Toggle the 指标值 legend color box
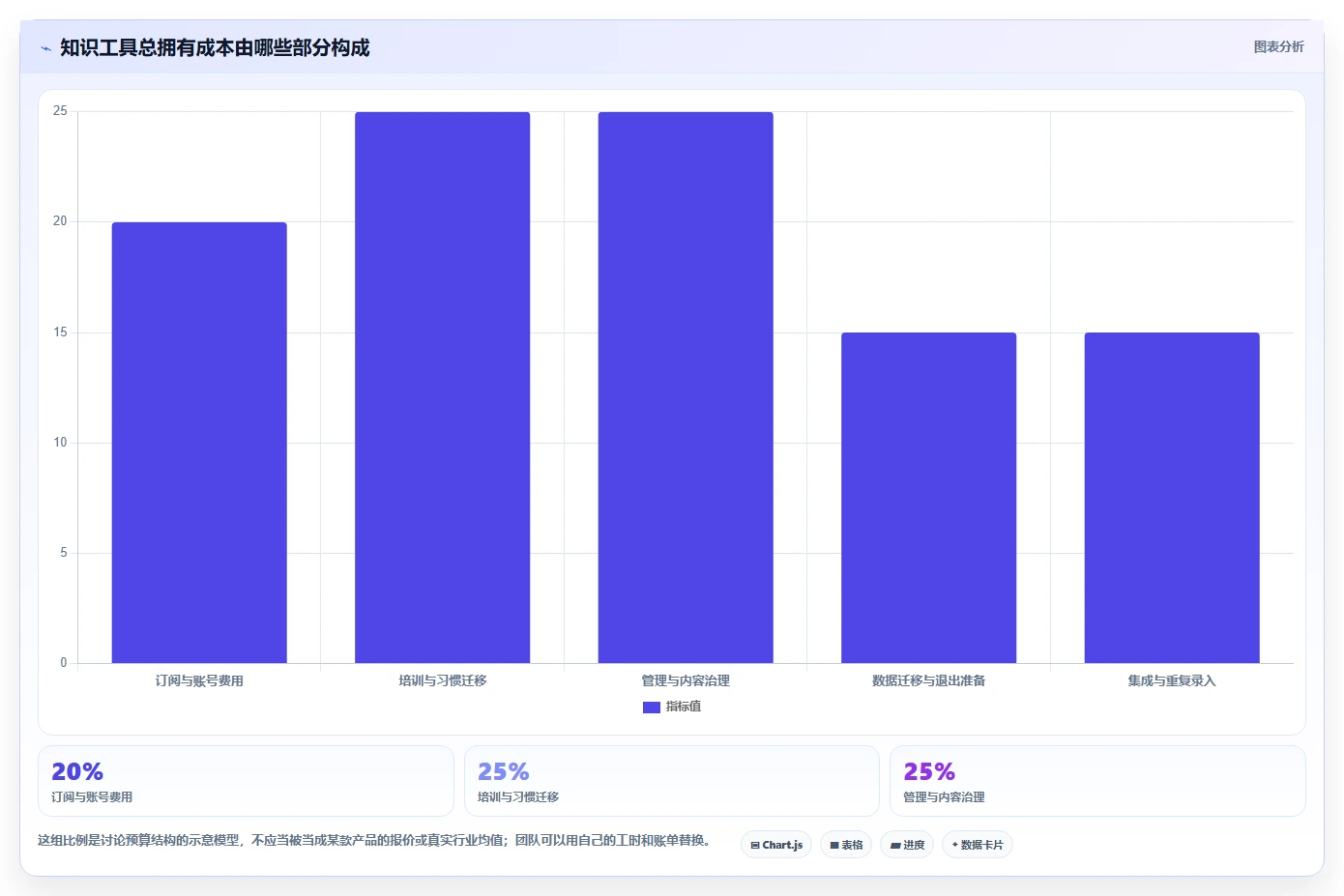1344x896 pixels. [651, 707]
